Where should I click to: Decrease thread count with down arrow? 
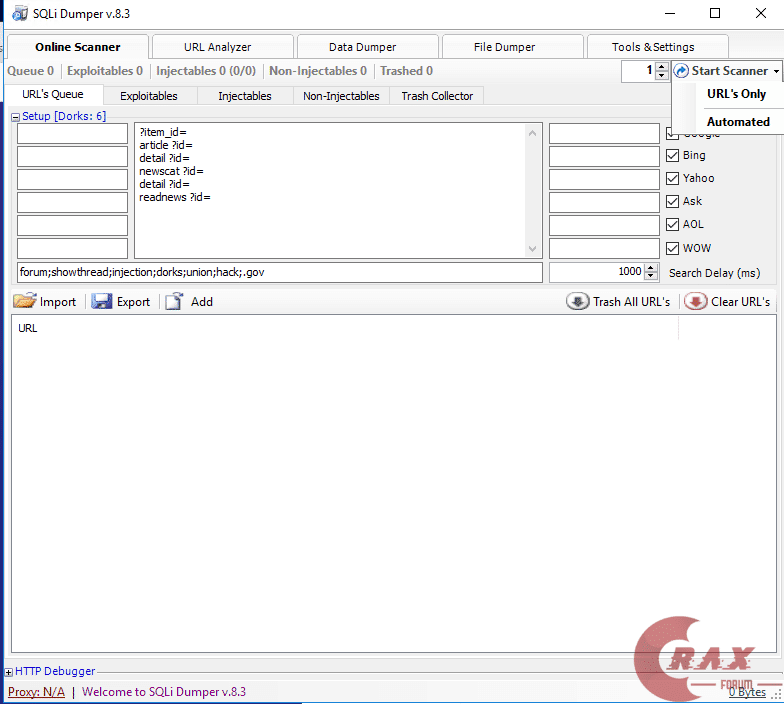point(662,75)
